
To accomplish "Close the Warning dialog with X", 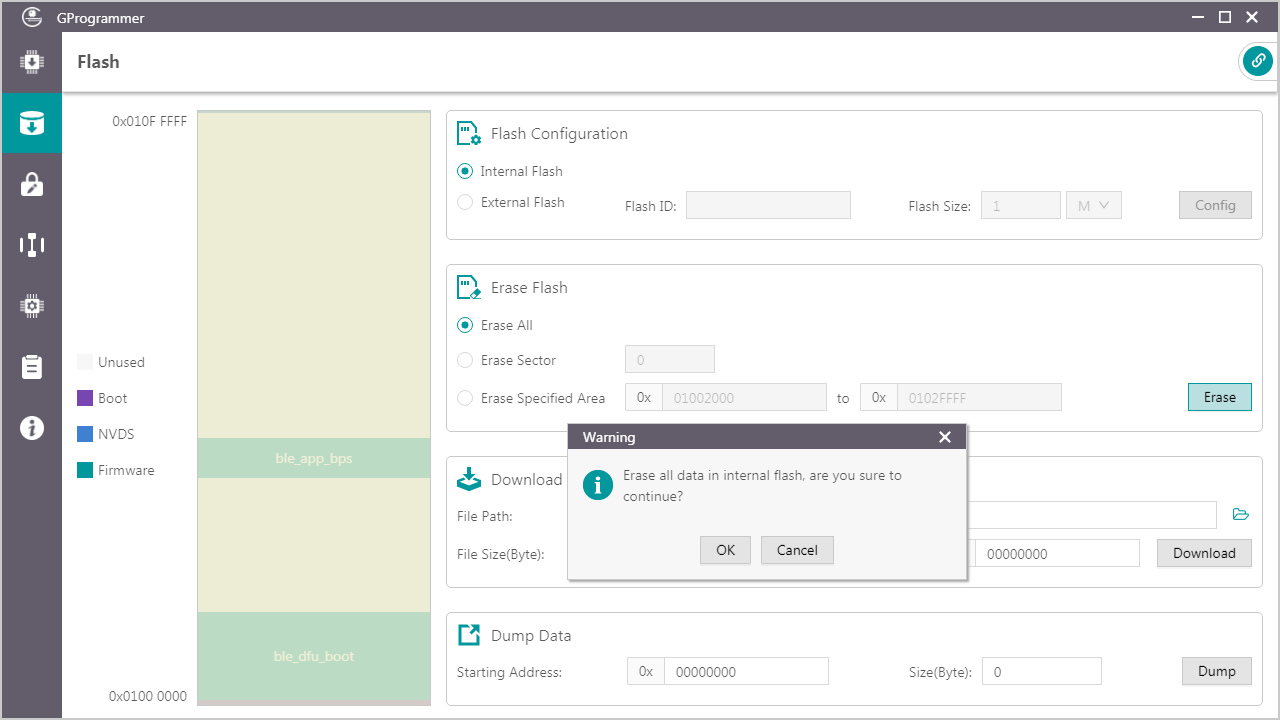I will pos(945,437).
